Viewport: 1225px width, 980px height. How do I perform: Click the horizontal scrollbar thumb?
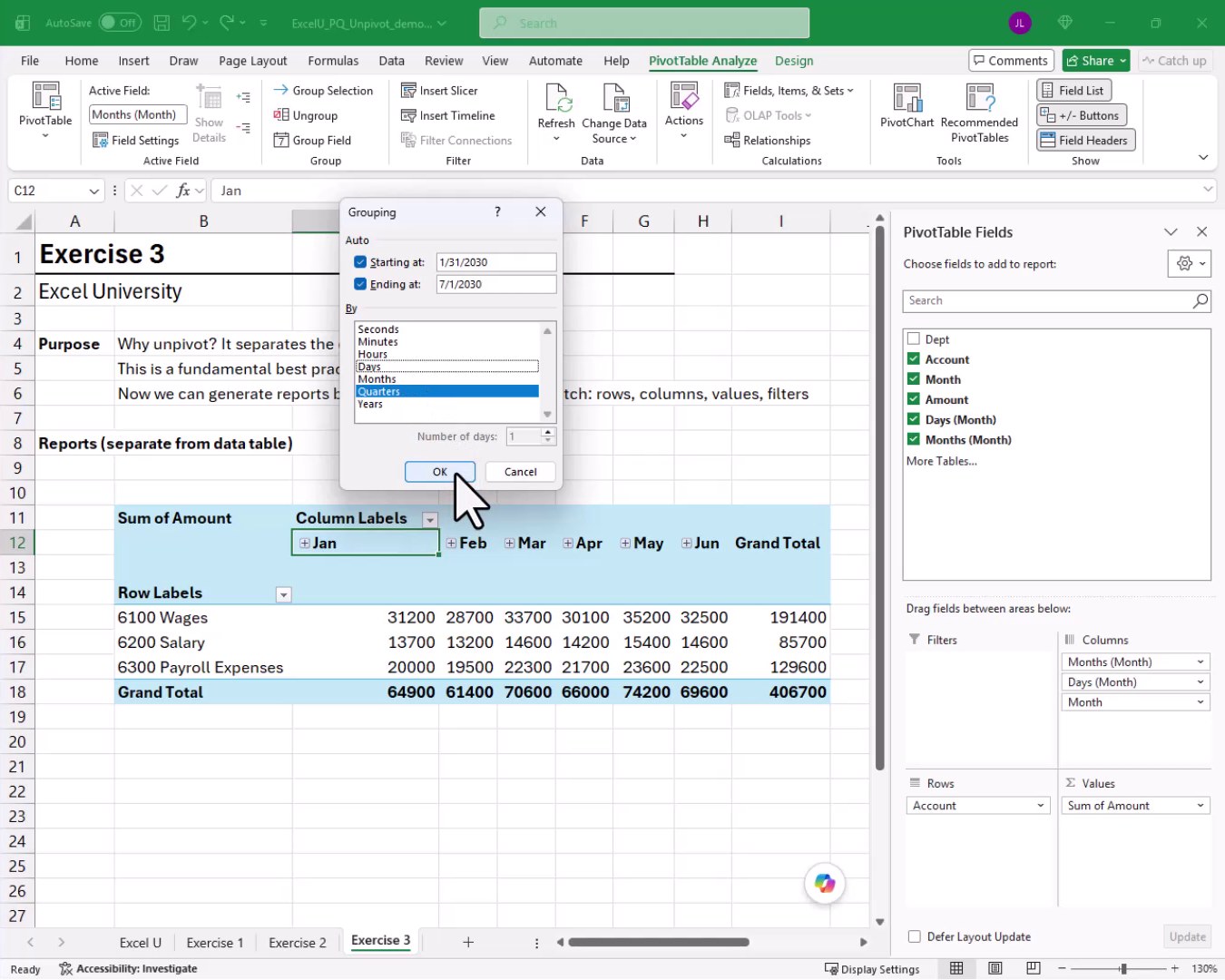click(x=658, y=942)
